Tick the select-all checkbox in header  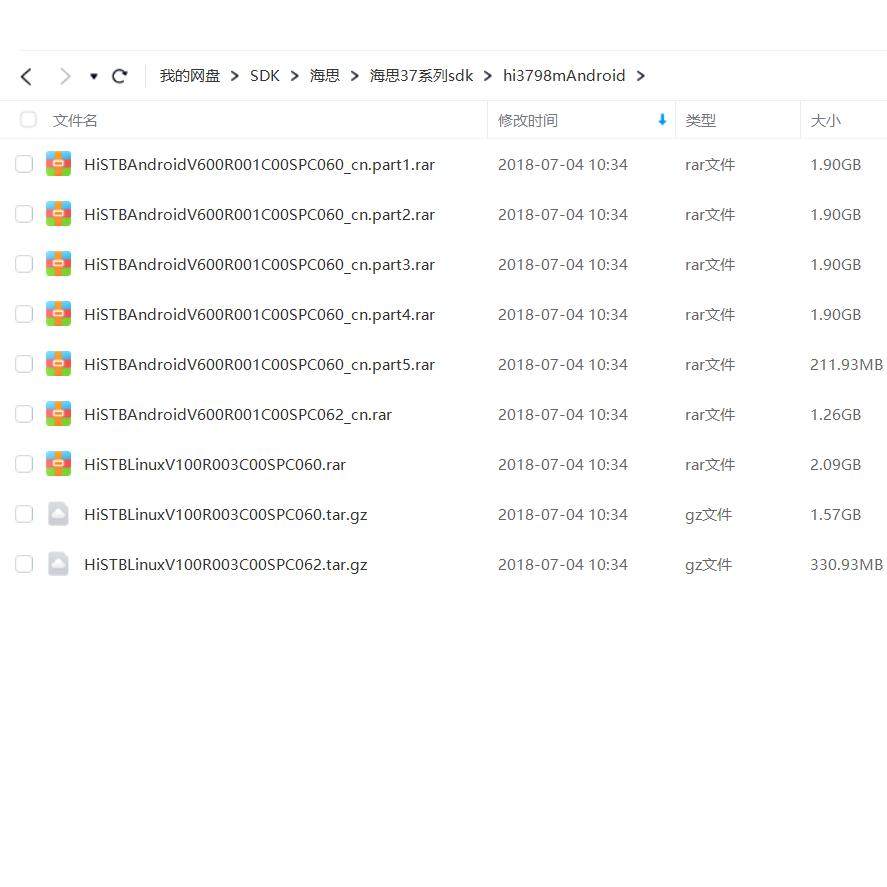[28, 120]
